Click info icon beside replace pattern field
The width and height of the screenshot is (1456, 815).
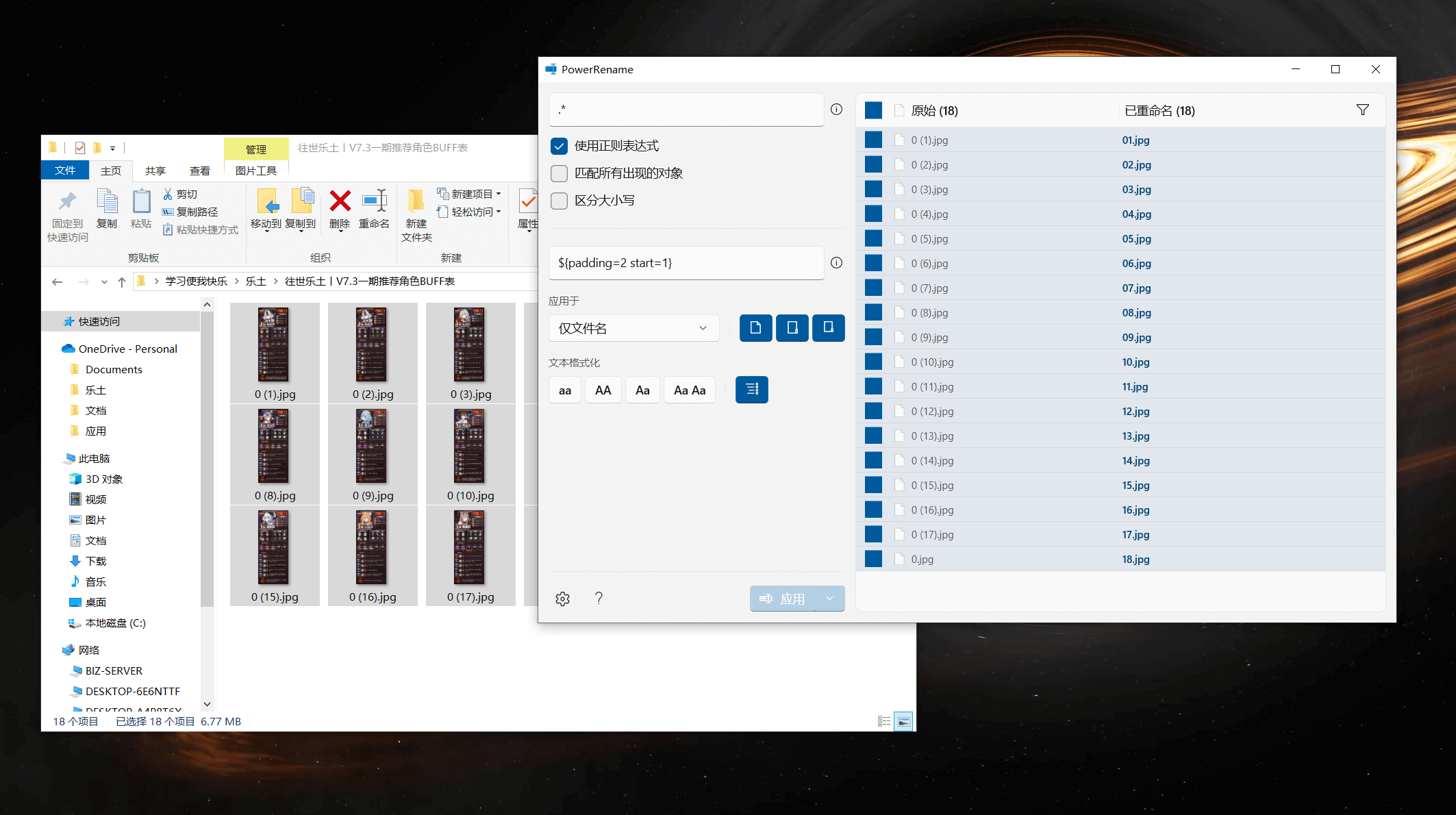click(836, 263)
